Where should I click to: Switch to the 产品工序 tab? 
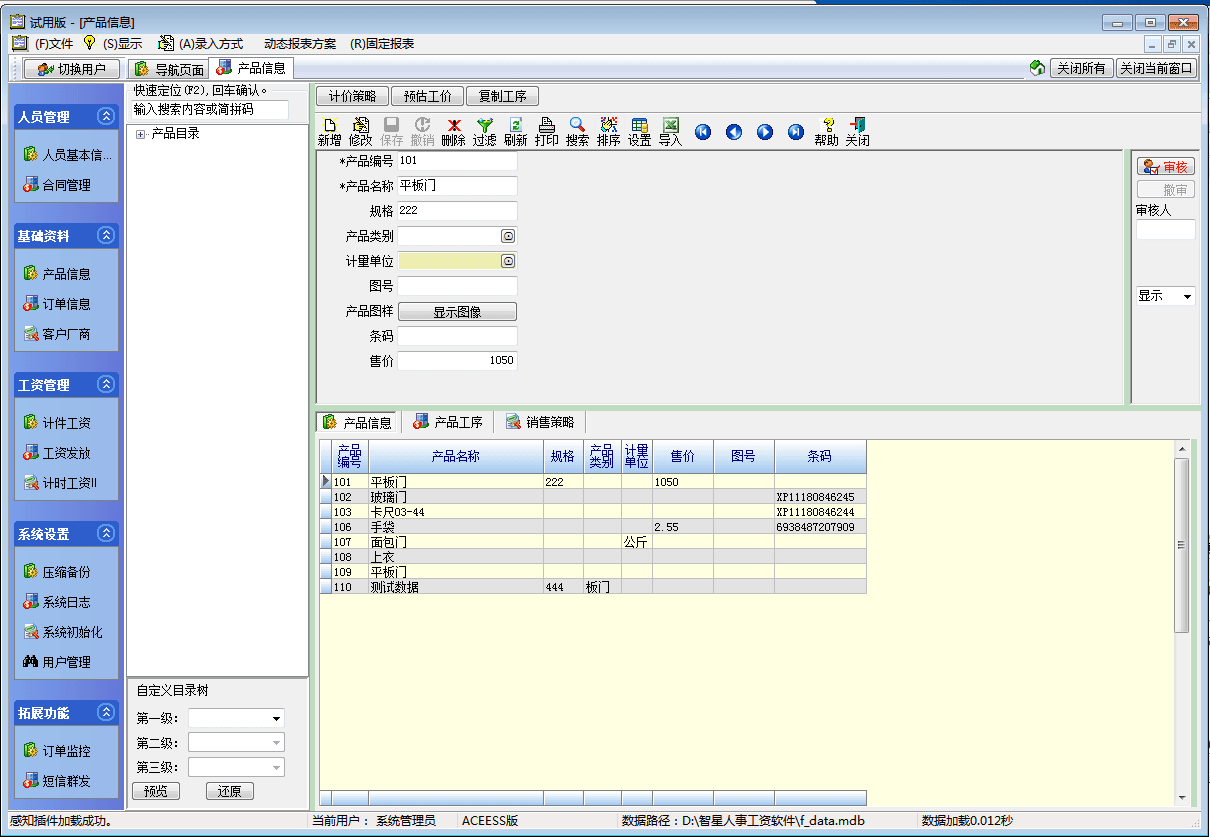[x=448, y=422]
